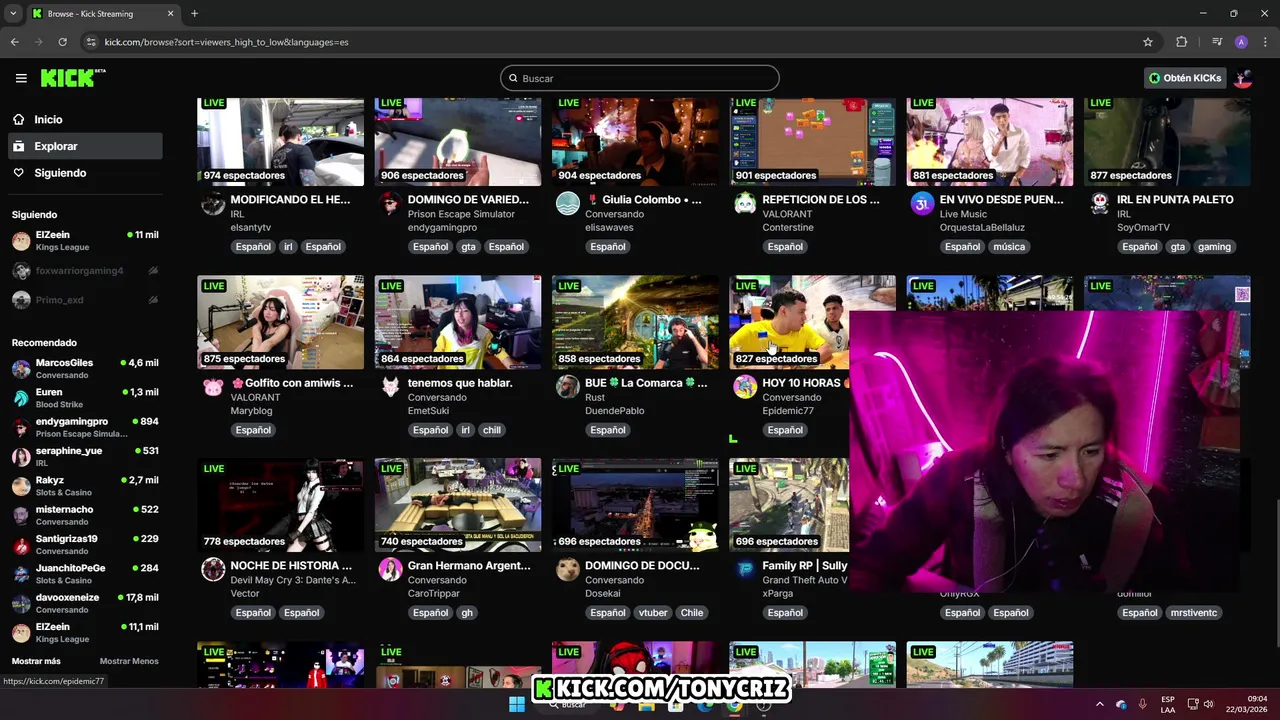Click Dosekai channel avatar
The height and width of the screenshot is (720, 1280).
click(x=568, y=570)
